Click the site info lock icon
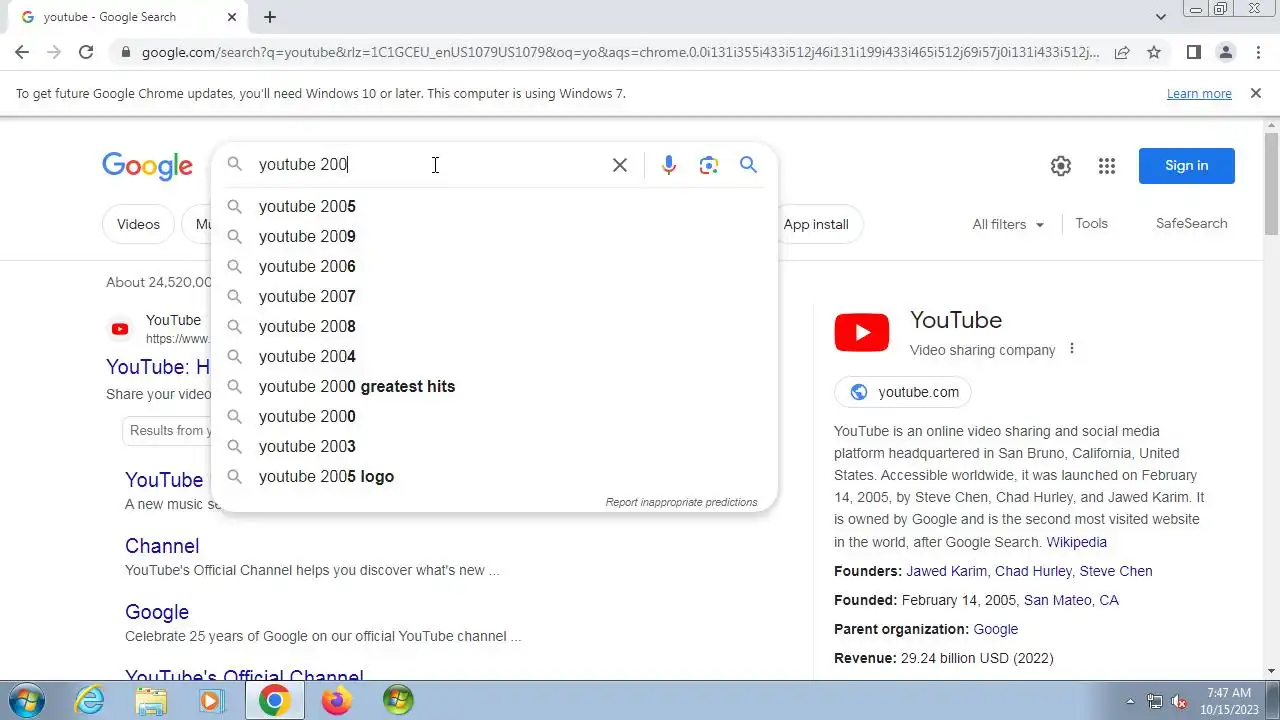1280x720 pixels. click(124, 52)
